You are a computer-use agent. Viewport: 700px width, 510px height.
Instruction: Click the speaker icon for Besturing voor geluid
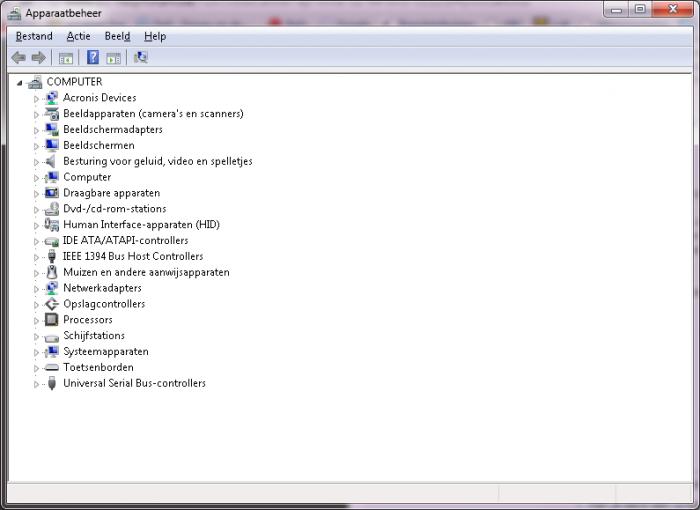click(51, 161)
